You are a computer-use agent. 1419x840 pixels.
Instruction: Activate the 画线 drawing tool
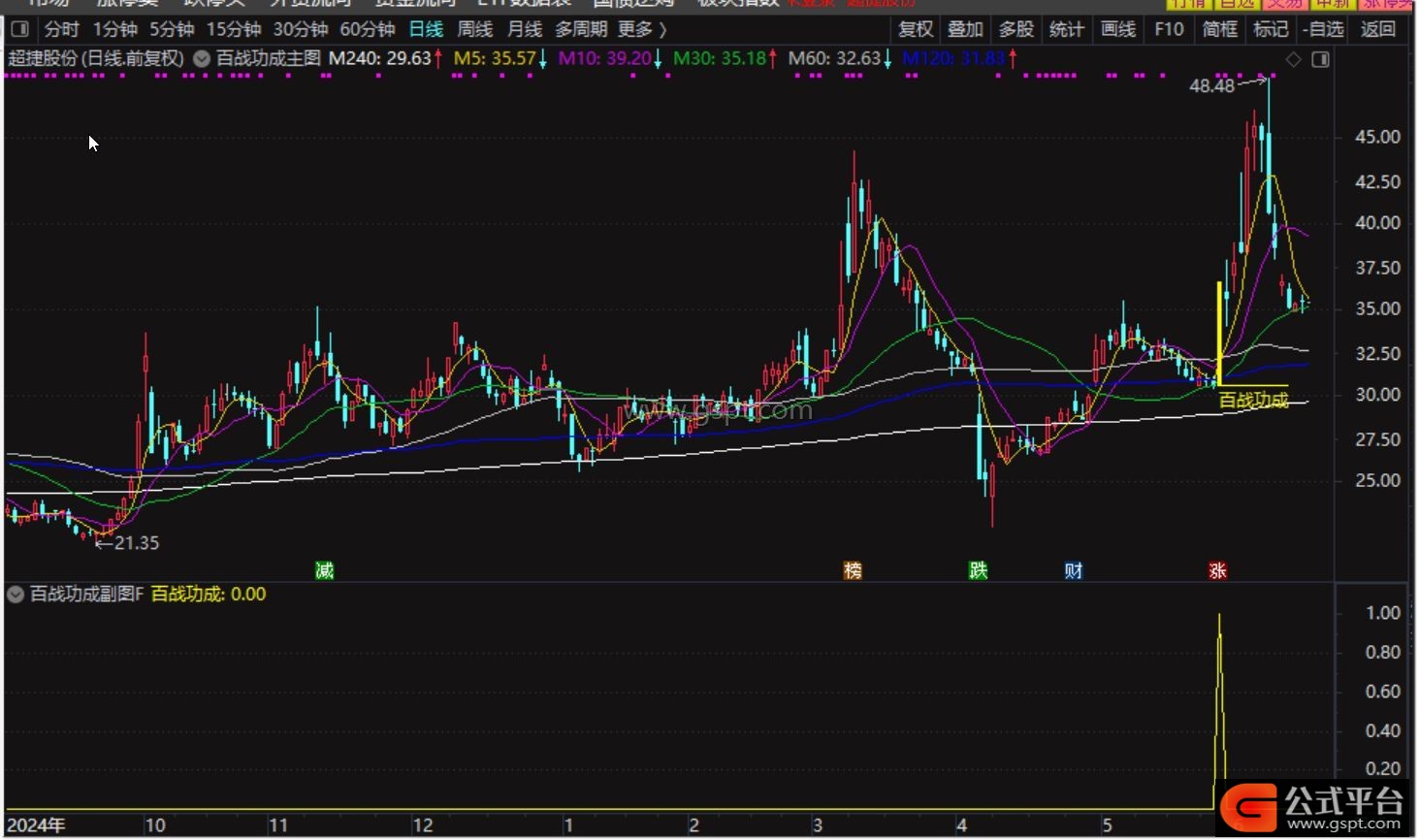point(1118,29)
